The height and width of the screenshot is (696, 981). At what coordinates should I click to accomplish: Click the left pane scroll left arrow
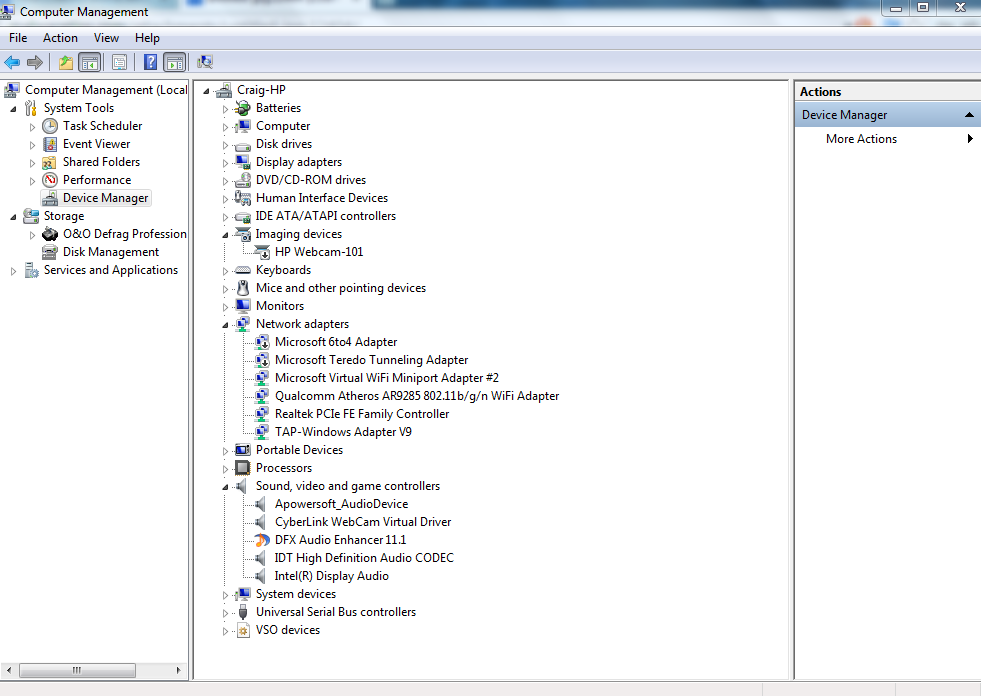[8, 670]
